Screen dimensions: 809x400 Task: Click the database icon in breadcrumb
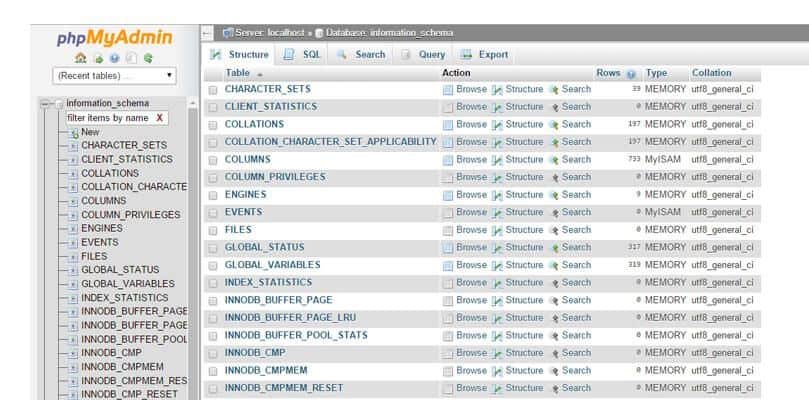click(319, 33)
